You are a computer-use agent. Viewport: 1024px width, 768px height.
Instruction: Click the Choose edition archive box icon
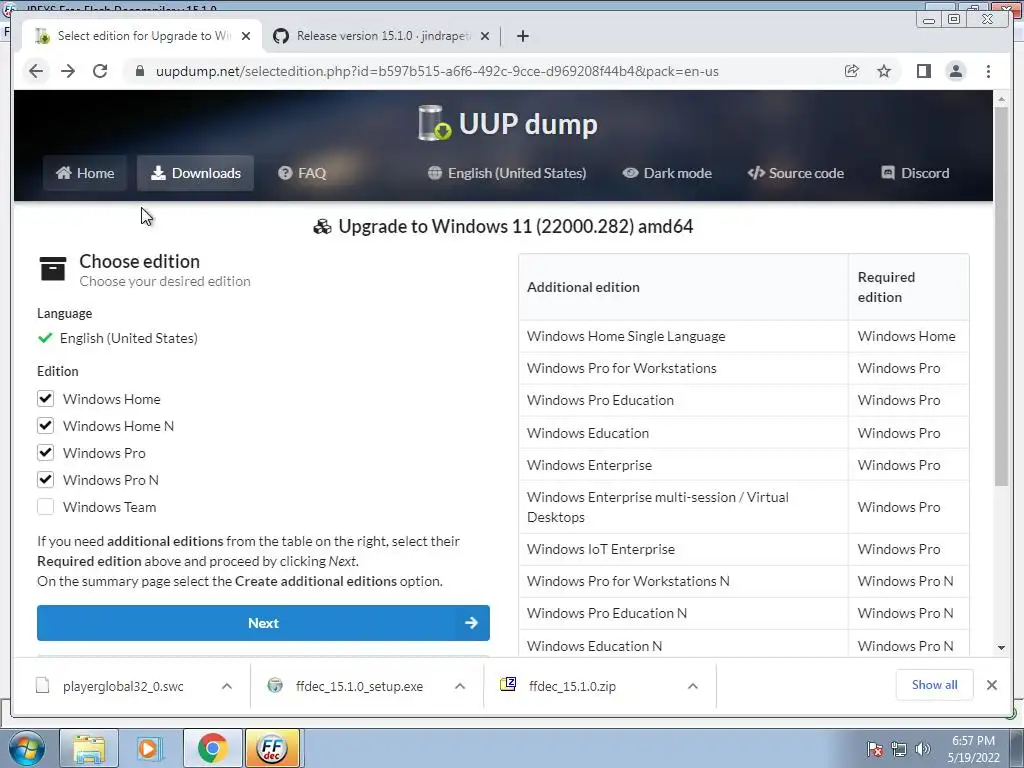pyautogui.click(x=53, y=268)
